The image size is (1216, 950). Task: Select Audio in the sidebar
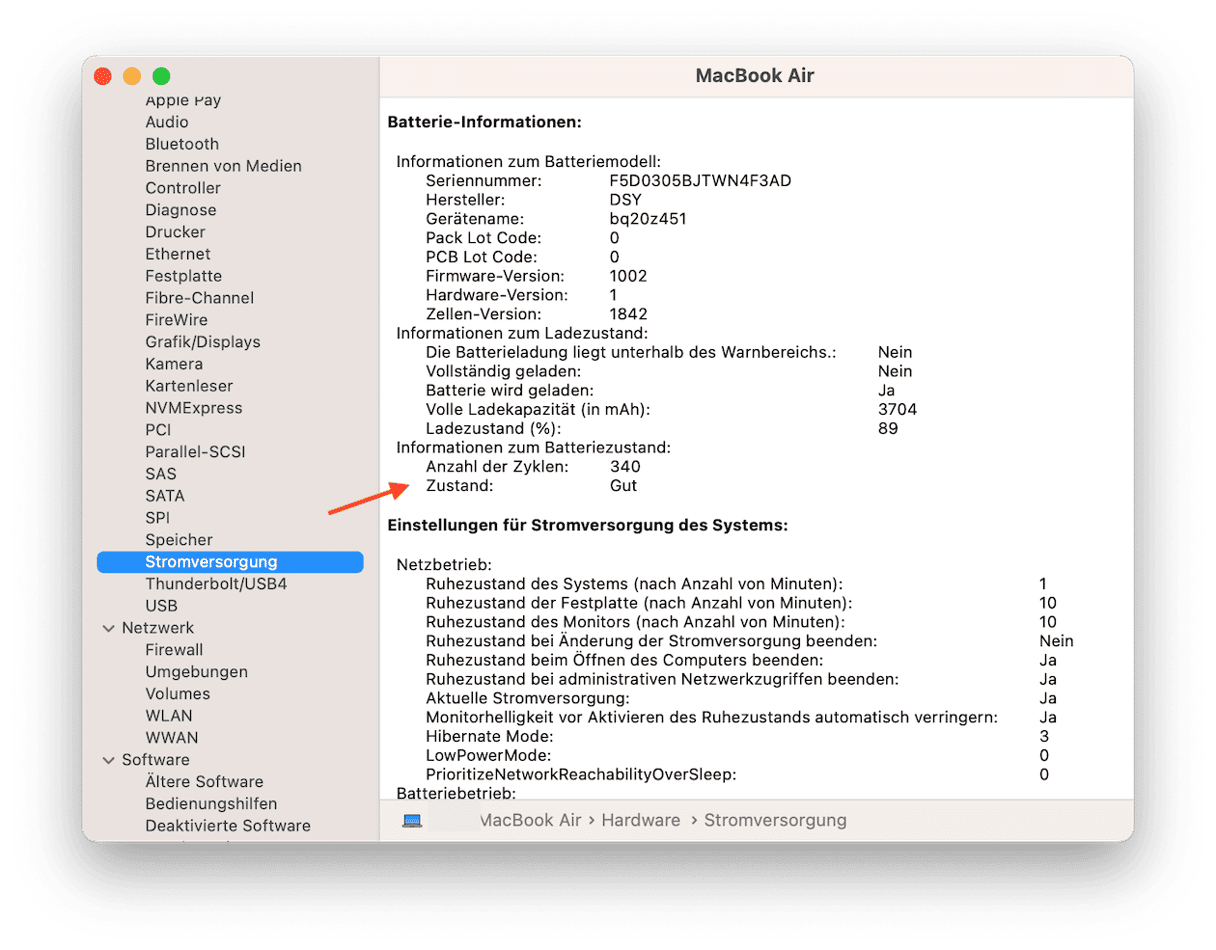(166, 122)
